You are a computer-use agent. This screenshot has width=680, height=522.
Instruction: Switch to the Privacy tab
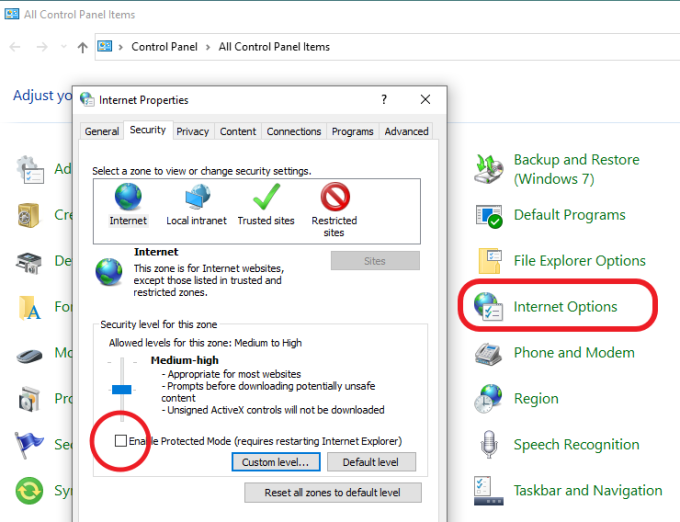[x=192, y=131]
